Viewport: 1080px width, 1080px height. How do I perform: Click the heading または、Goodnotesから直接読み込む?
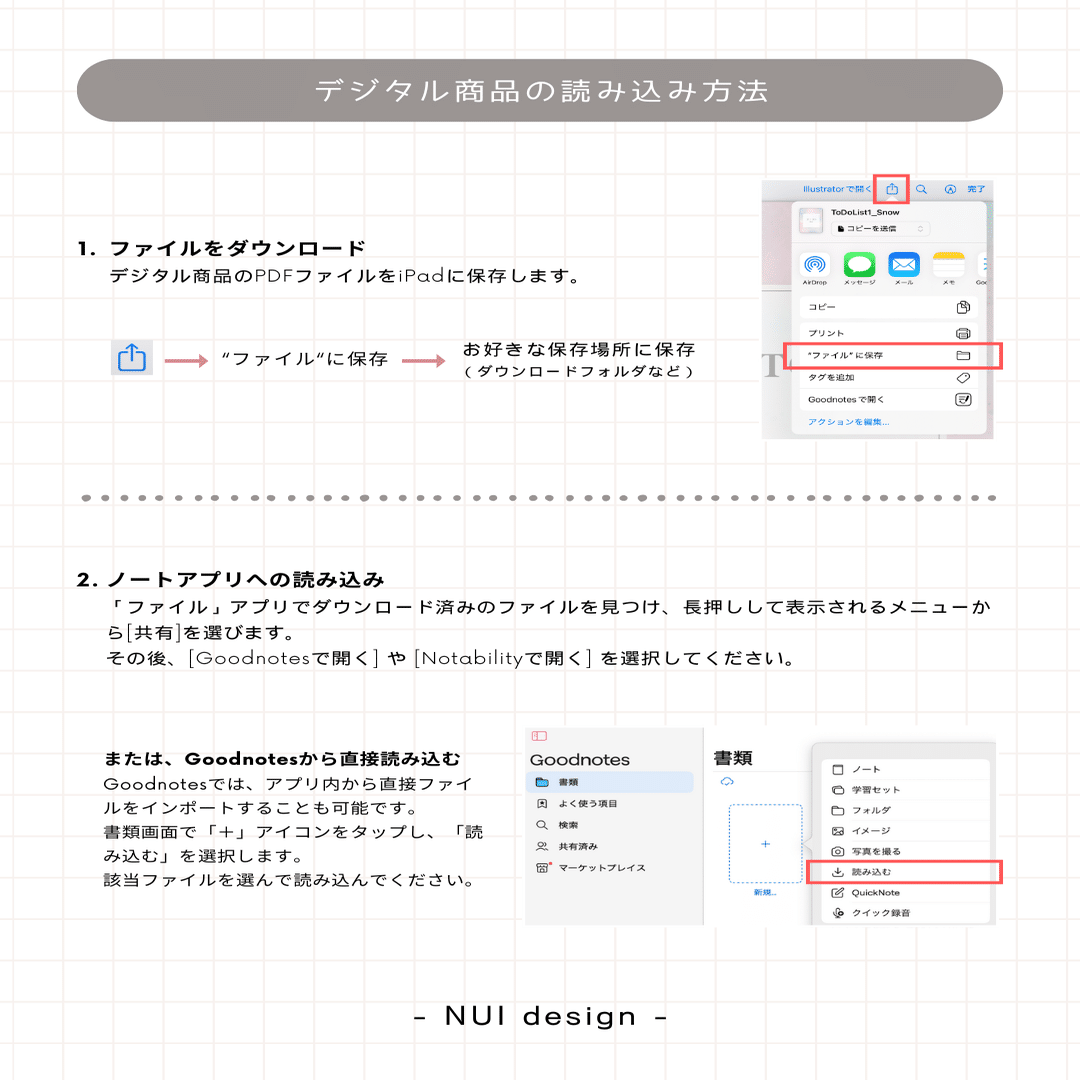pyautogui.click(x=282, y=758)
